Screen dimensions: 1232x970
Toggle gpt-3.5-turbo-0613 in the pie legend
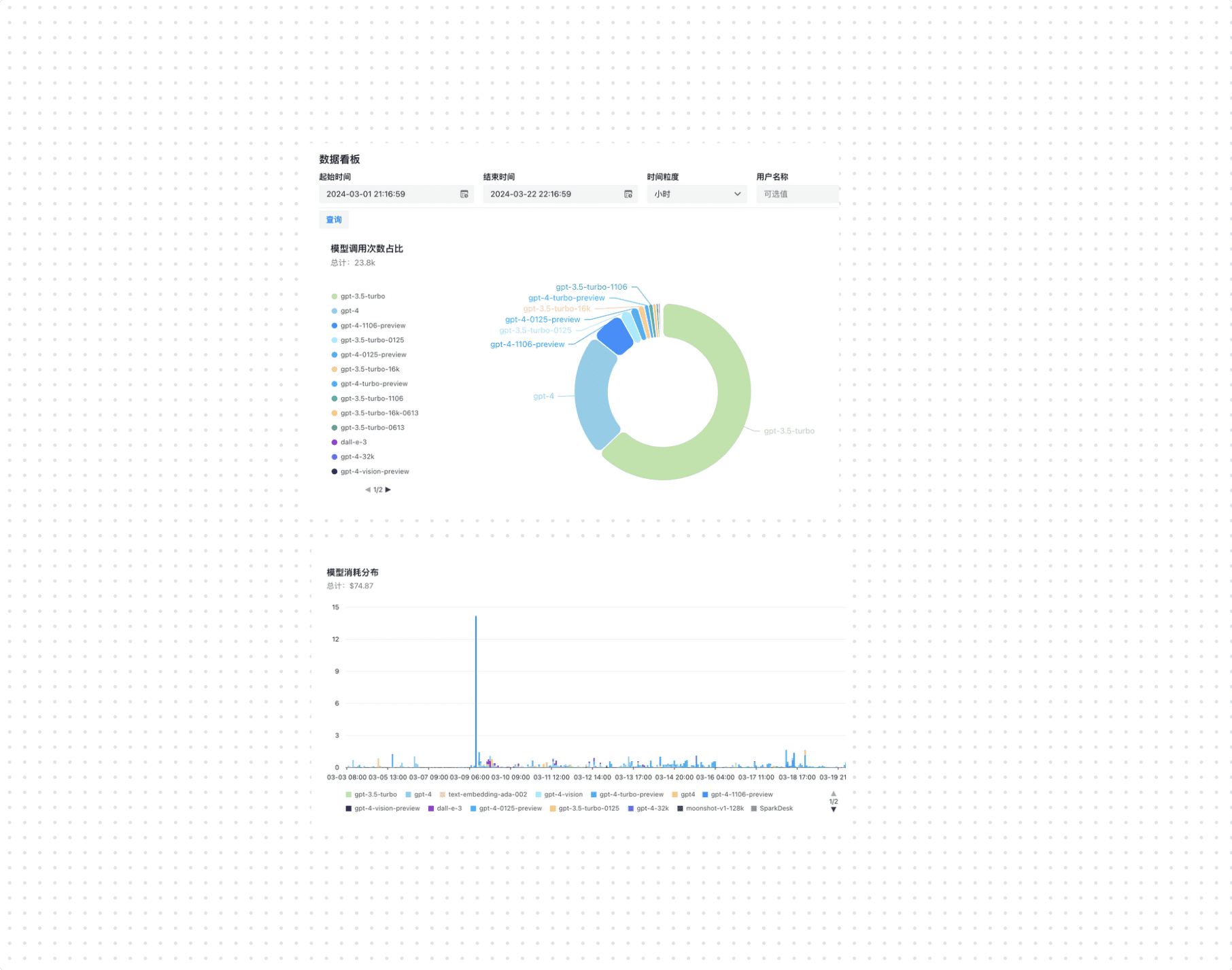[368, 428]
